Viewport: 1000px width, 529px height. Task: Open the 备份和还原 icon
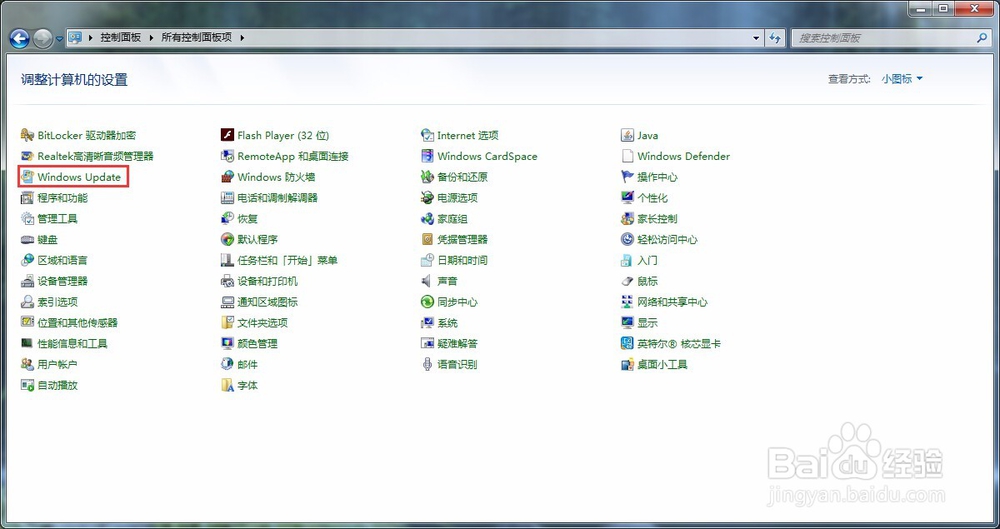pos(427,177)
